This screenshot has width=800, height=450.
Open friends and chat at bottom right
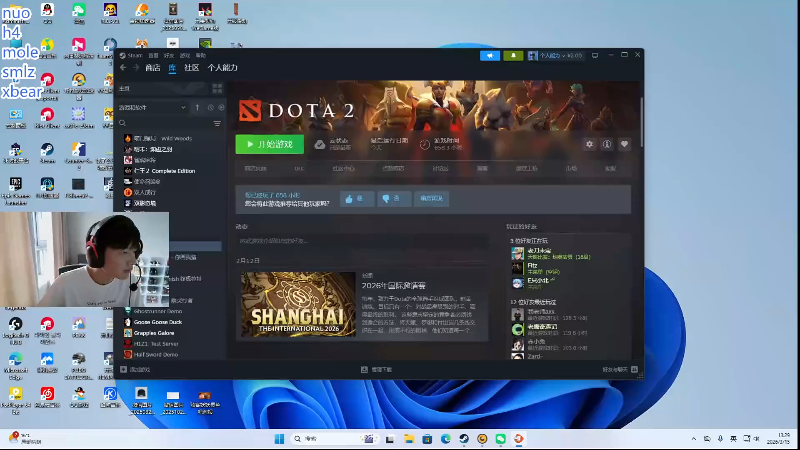pyautogui.click(x=620, y=369)
